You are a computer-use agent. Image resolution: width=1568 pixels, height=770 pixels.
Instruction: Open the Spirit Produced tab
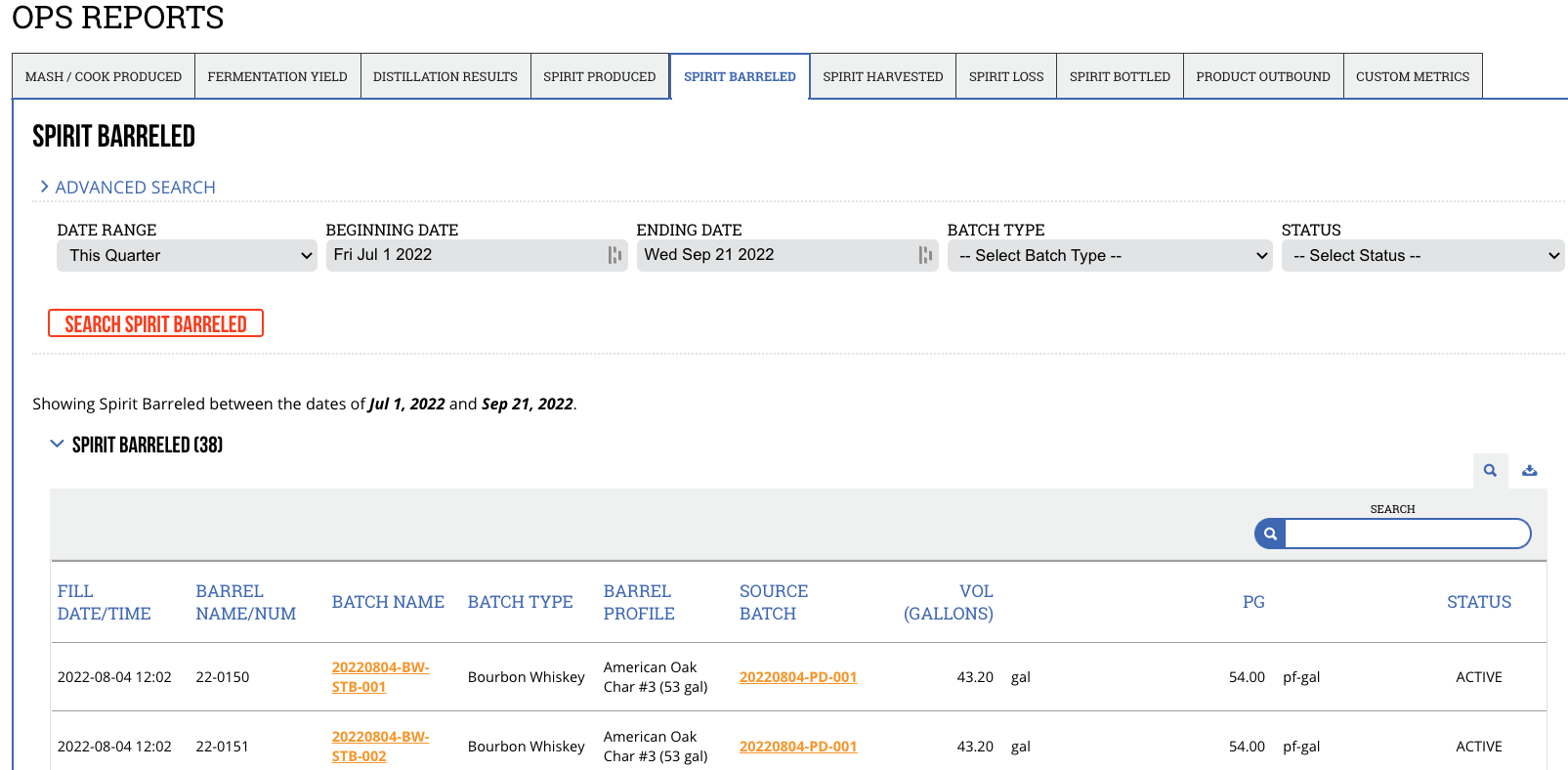pos(600,76)
